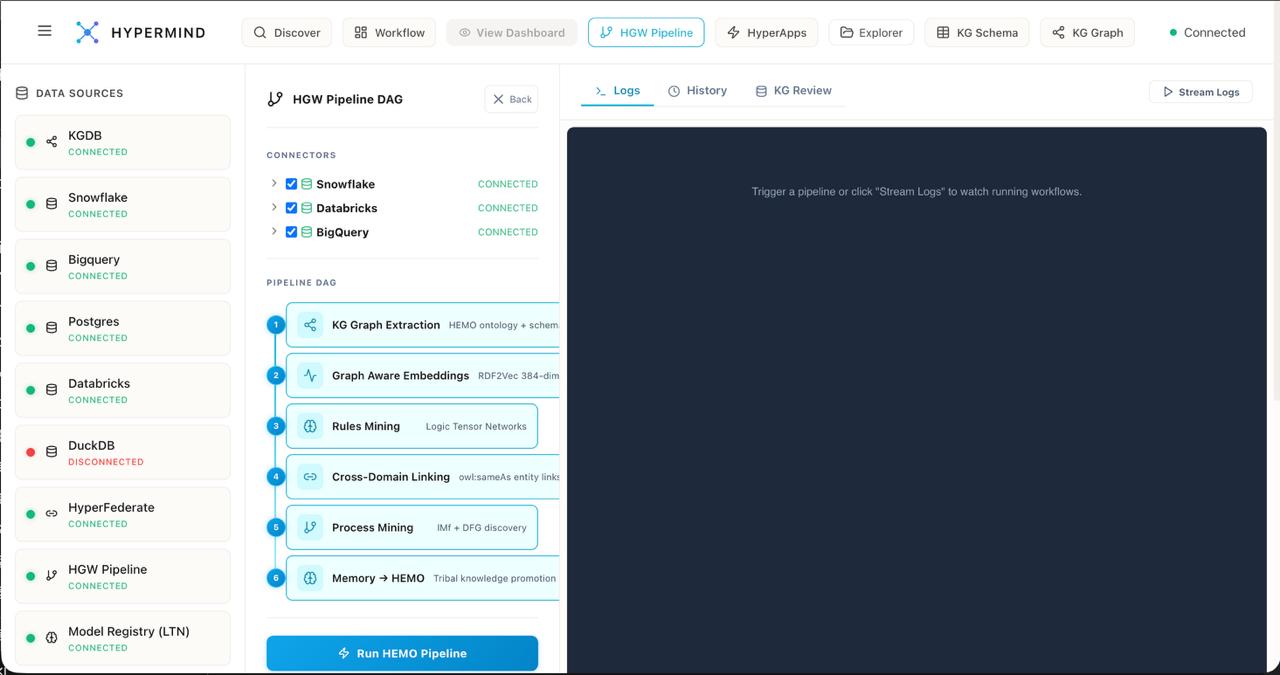1280x675 pixels.
Task: Open the Discover tab
Action: [x=287, y=32]
